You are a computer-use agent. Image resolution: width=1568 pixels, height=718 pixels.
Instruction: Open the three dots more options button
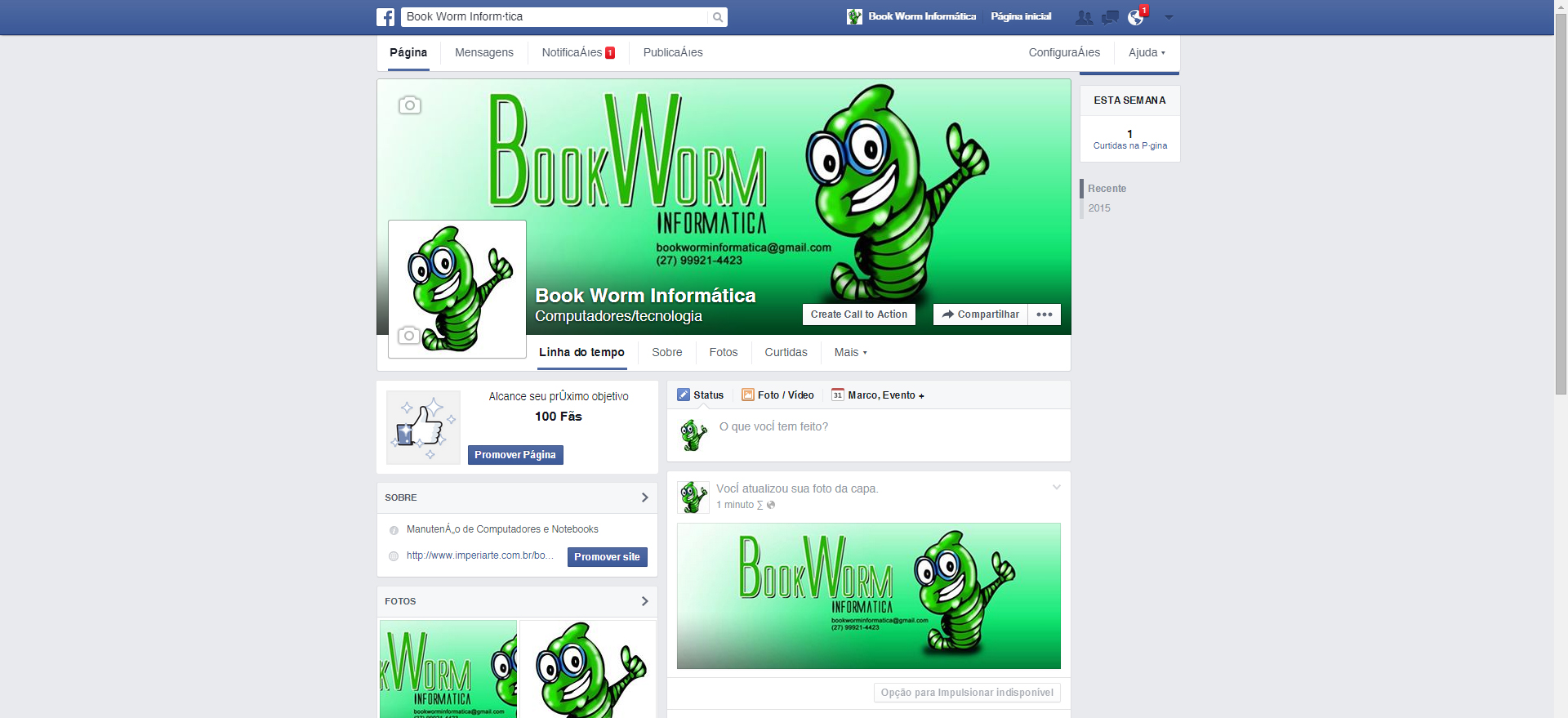1045,314
